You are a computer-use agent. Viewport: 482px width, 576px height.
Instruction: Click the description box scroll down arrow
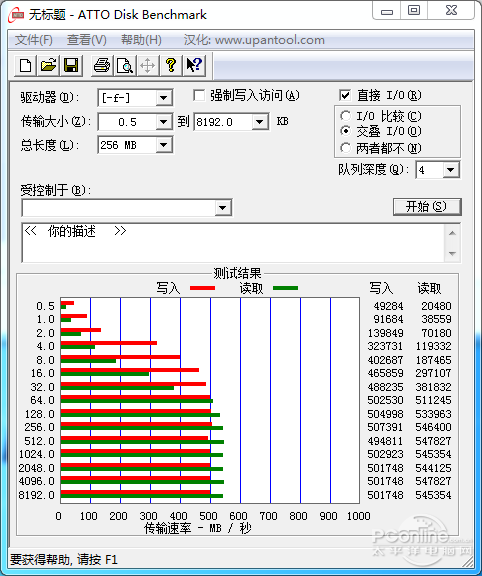point(452,253)
